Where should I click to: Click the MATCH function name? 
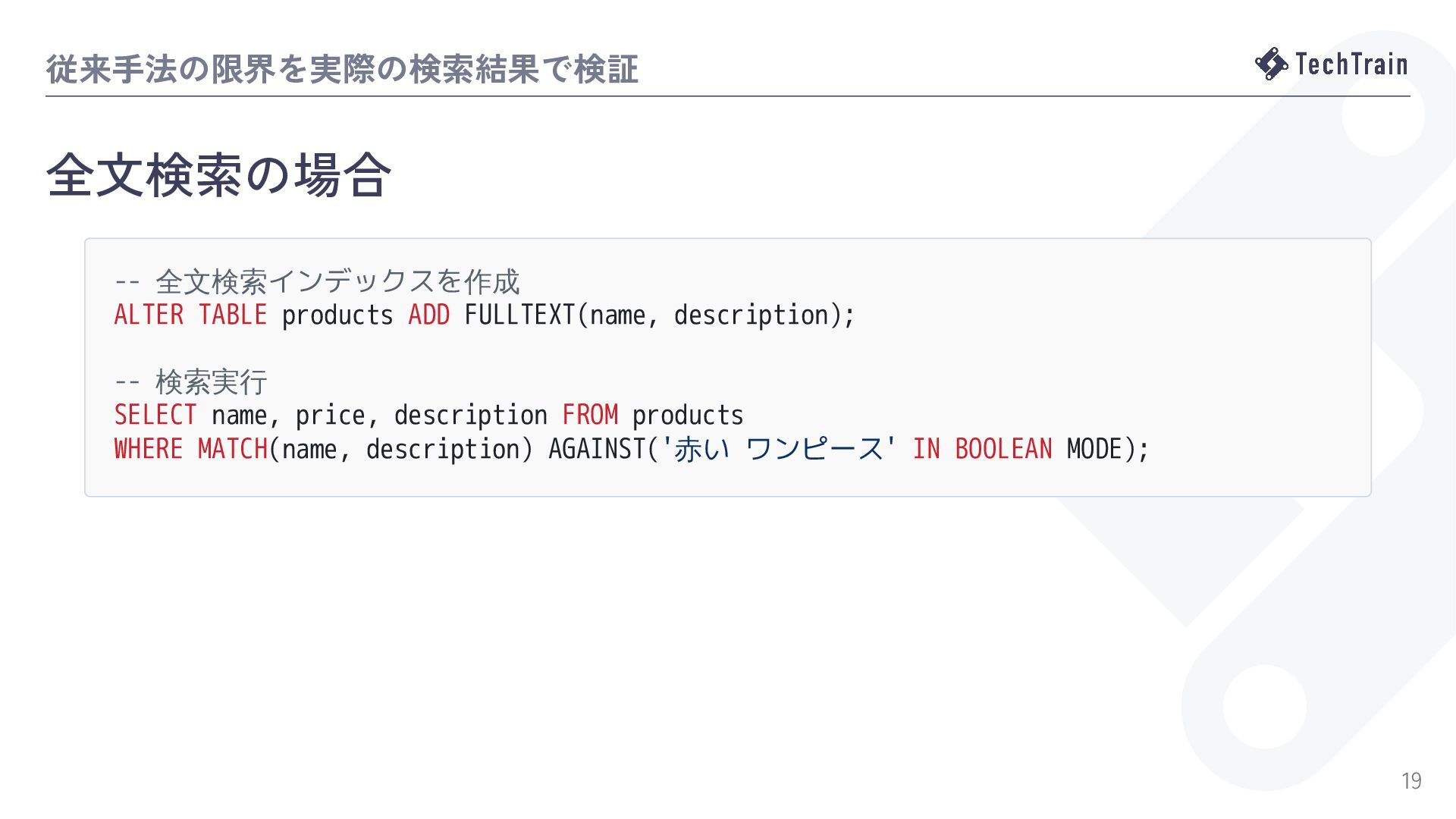233,449
